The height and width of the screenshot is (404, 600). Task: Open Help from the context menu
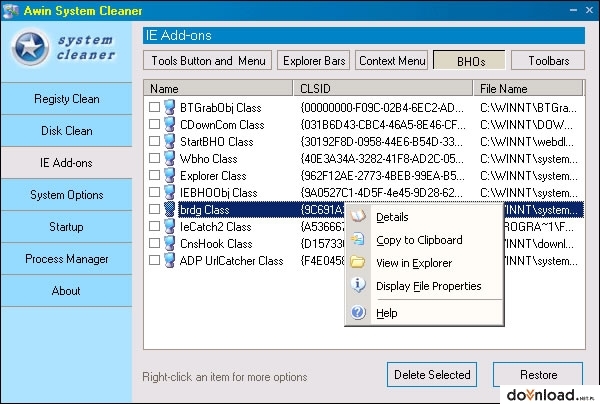[x=424, y=313]
